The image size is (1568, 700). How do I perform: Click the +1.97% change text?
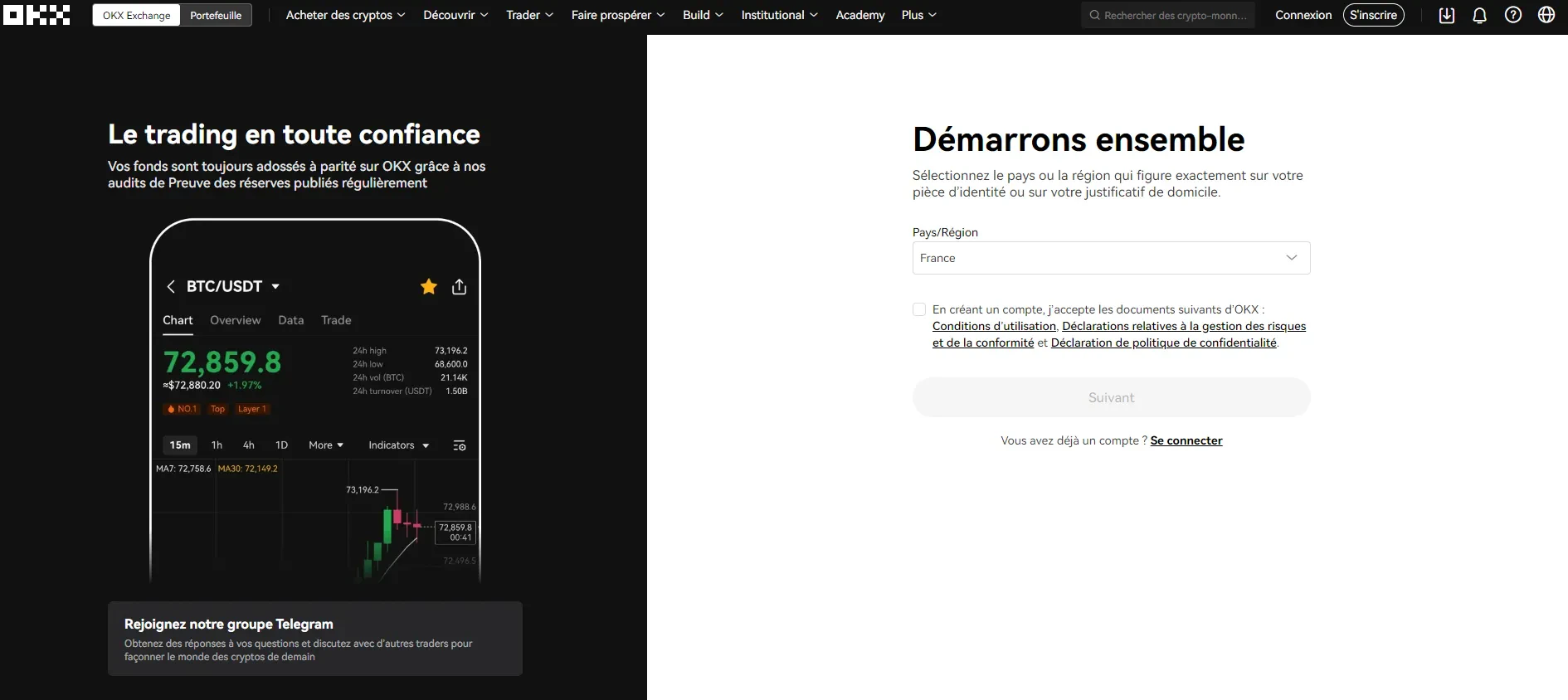(245, 385)
